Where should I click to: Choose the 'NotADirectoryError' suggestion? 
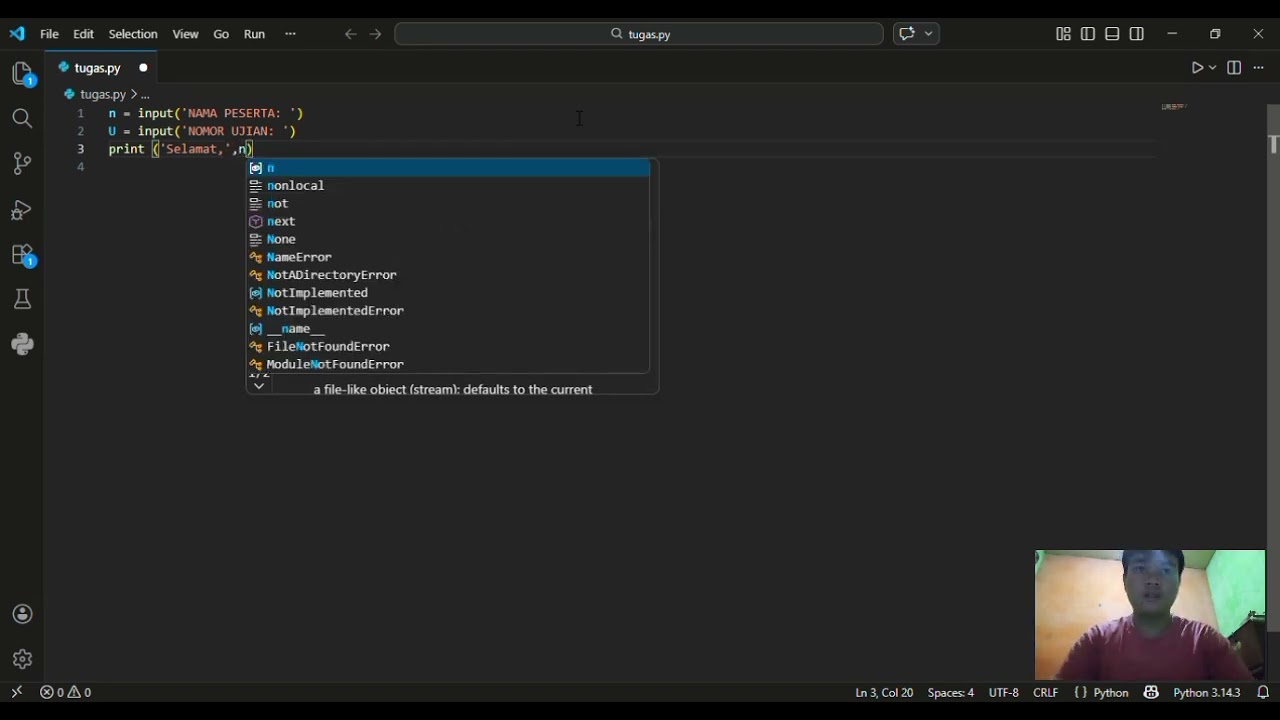point(448,275)
